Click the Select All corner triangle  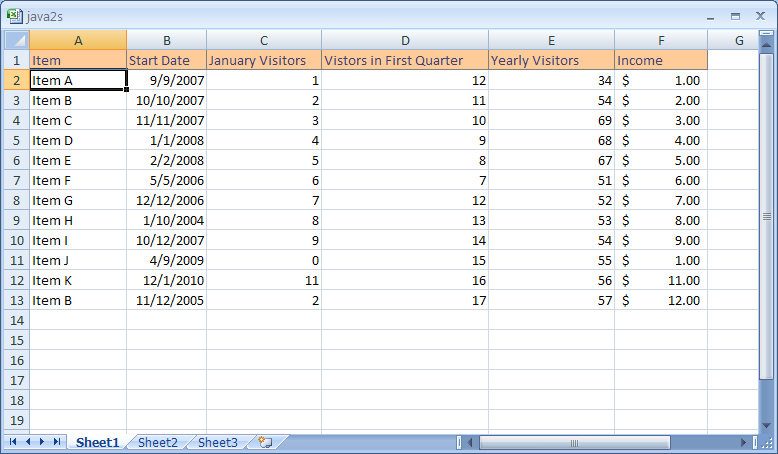click(x=17, y=40)
